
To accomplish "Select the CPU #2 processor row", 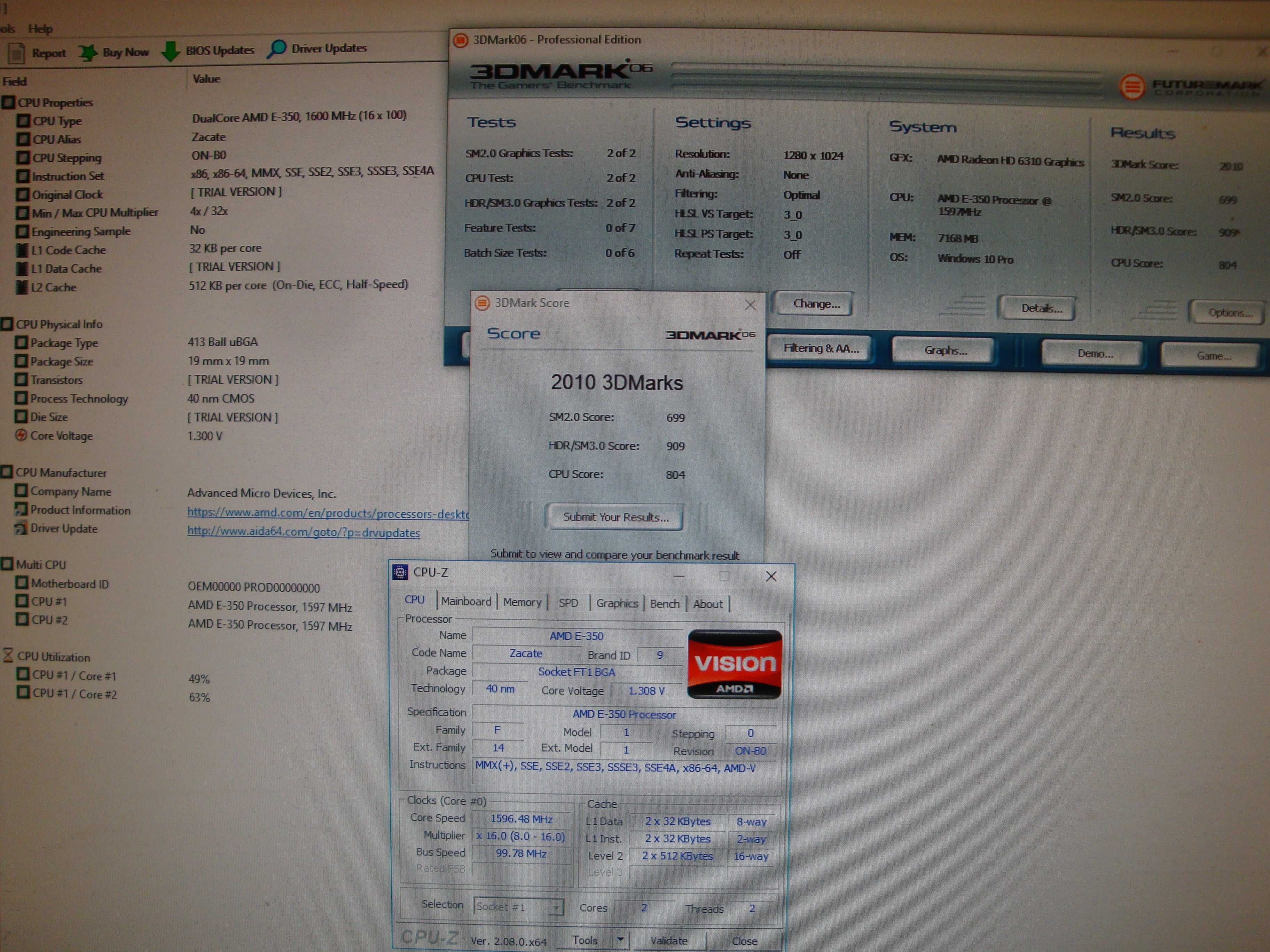I will click(184, 622).
